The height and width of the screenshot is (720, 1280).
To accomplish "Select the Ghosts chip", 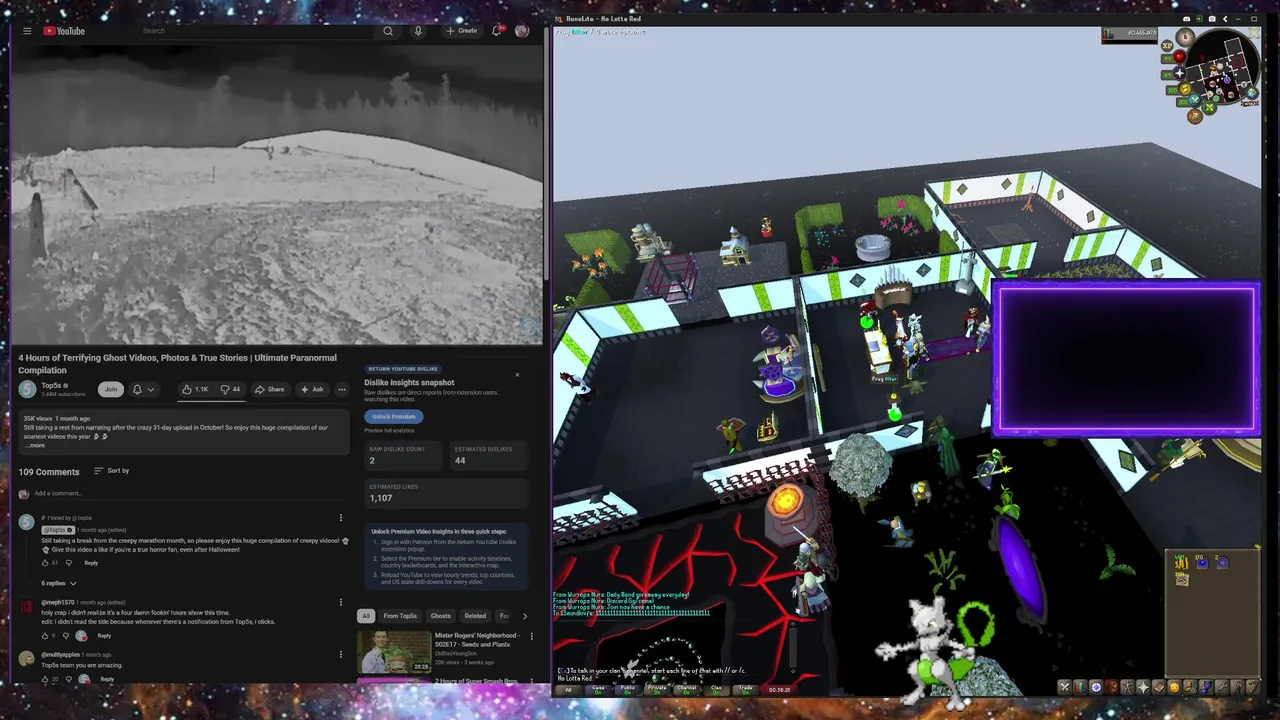I will (x=441, y=616).
